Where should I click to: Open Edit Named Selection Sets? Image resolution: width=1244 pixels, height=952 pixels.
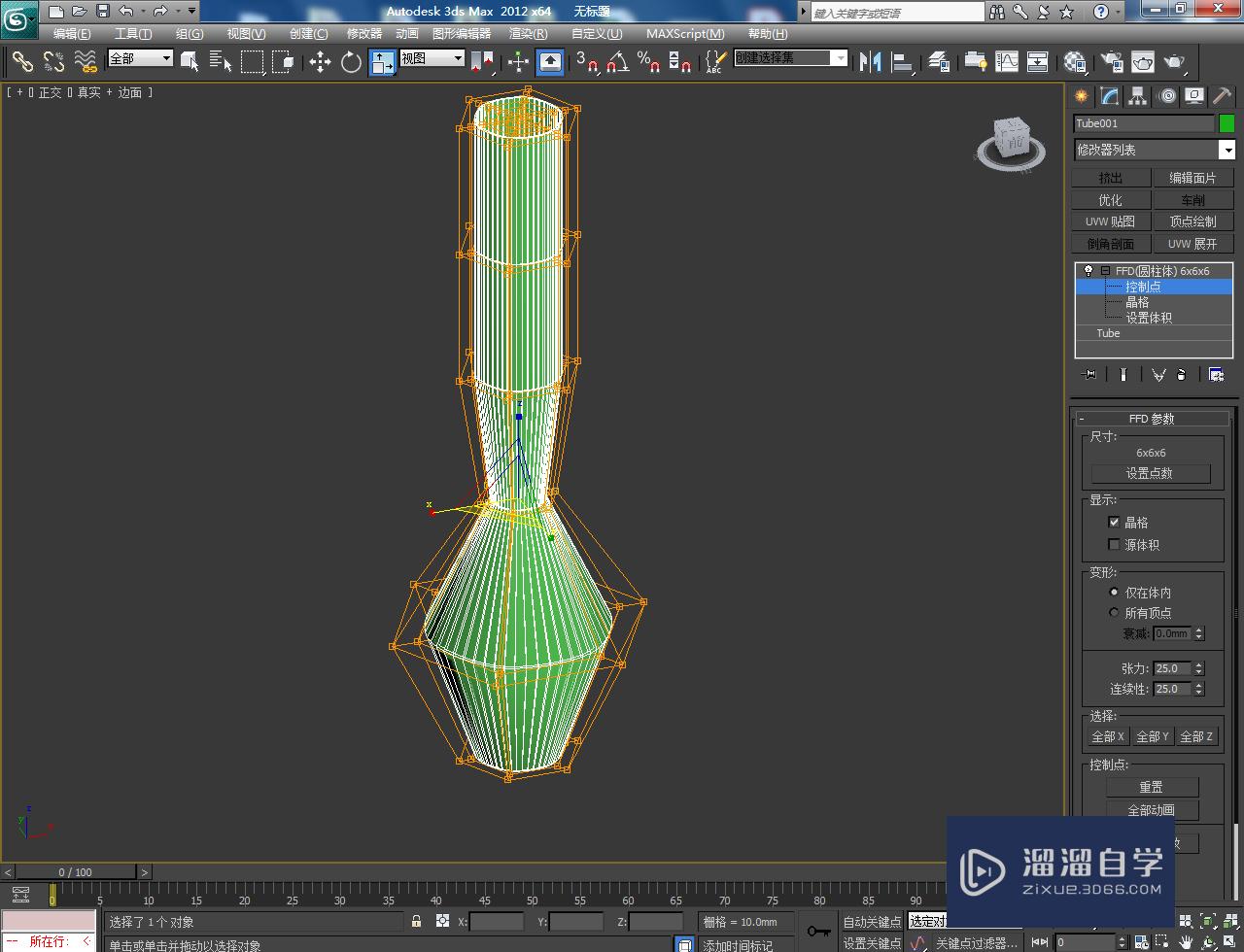714,62
